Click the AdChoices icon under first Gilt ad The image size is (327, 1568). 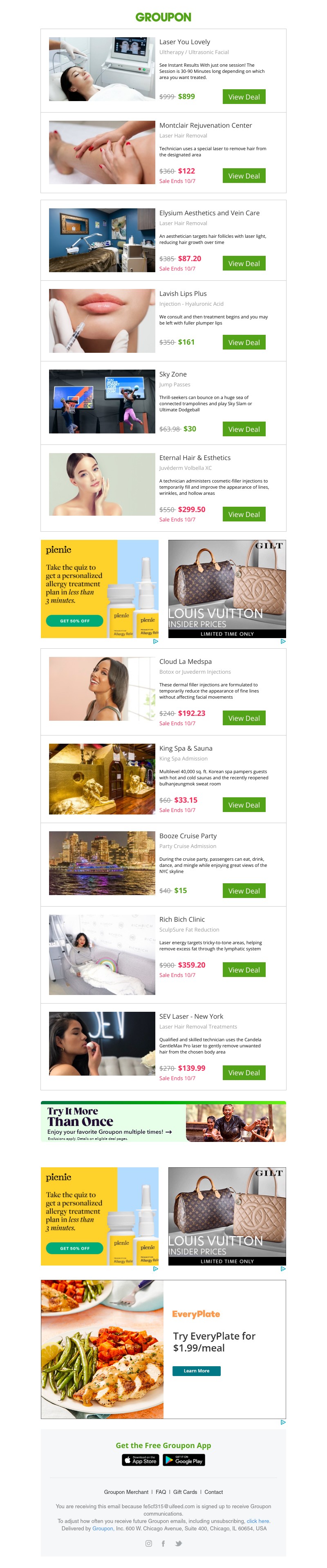tap(282, 641)
